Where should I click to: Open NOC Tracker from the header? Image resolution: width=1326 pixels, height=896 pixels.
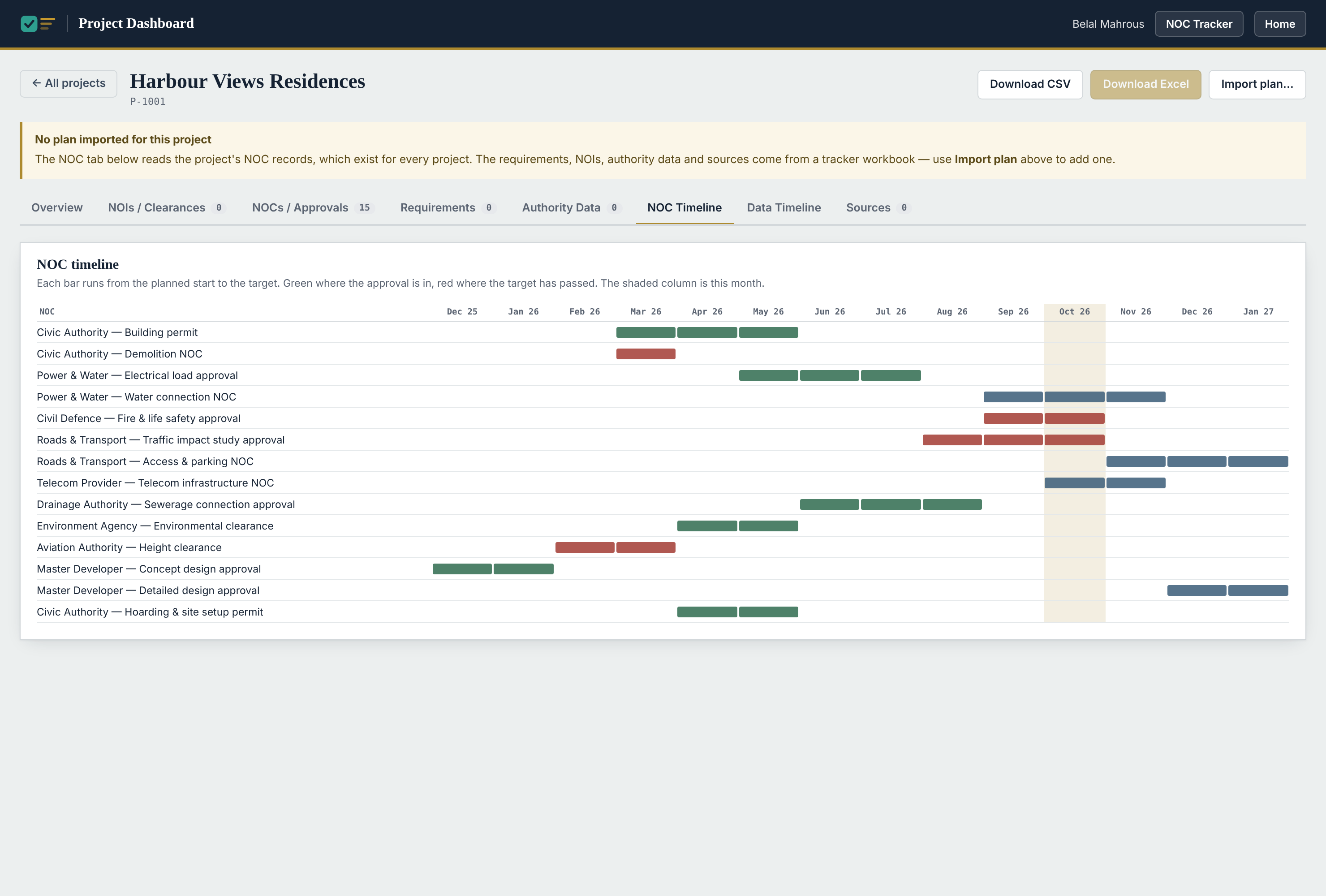(1198, 24)
